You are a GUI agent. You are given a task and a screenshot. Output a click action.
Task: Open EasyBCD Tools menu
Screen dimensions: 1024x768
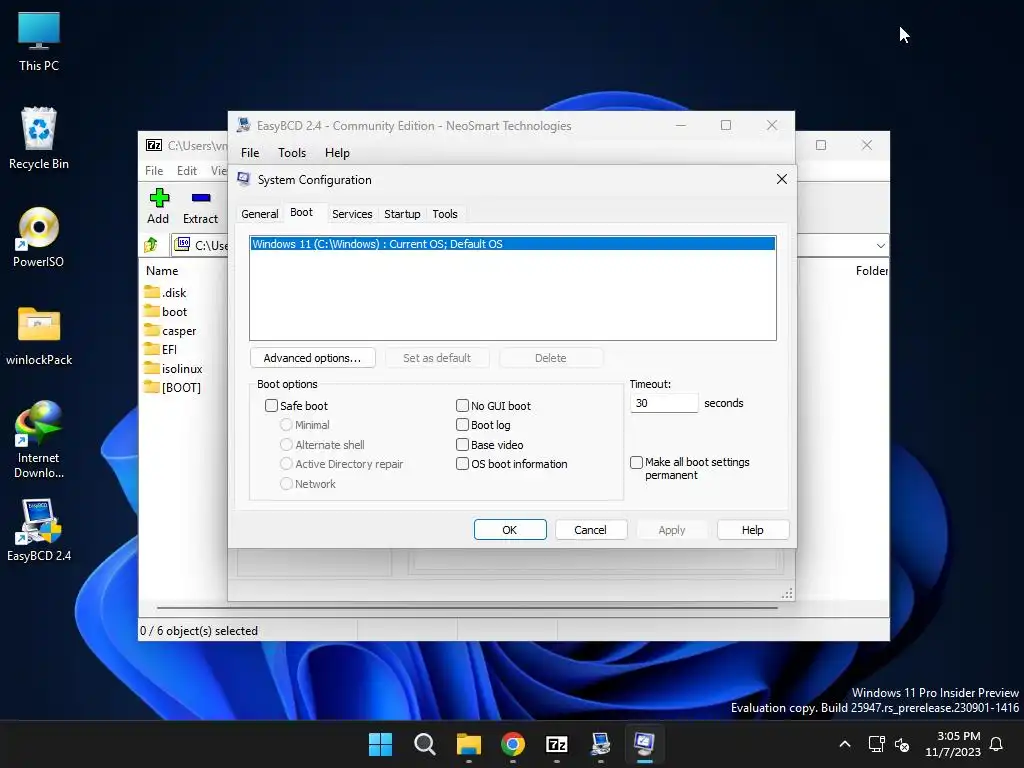tap(292, 153)
